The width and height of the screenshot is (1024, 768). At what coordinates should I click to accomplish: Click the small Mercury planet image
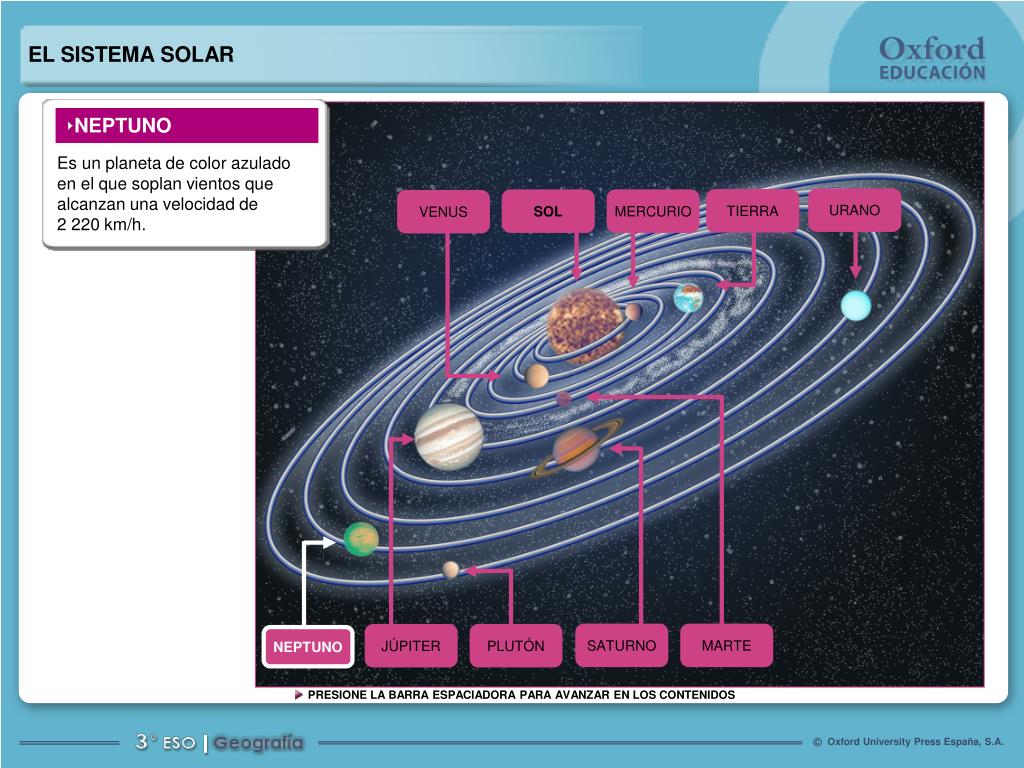[x=633, y=312]
